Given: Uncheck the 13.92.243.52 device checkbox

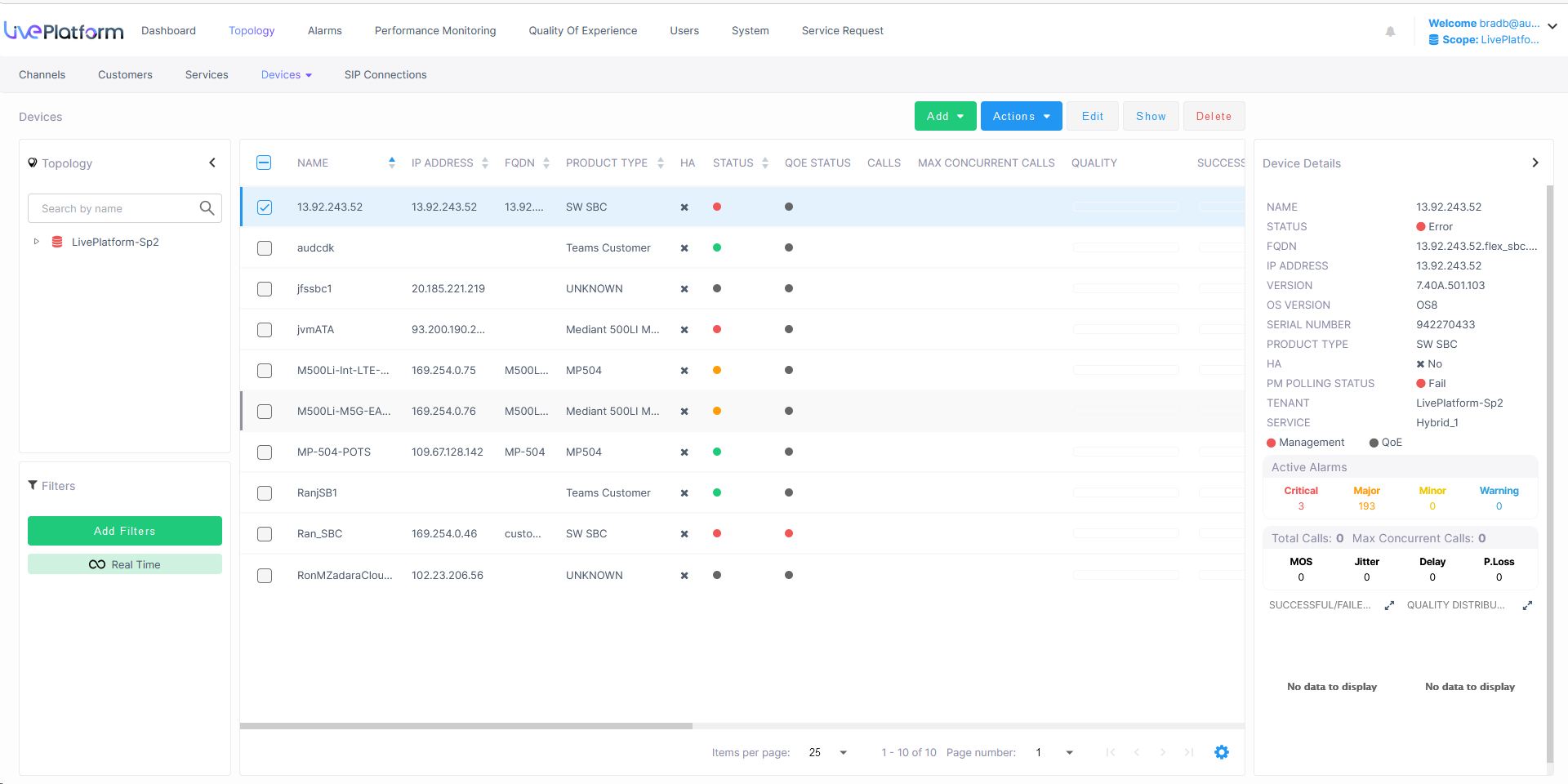Looking at the screenshot, I should pos(265,207).
